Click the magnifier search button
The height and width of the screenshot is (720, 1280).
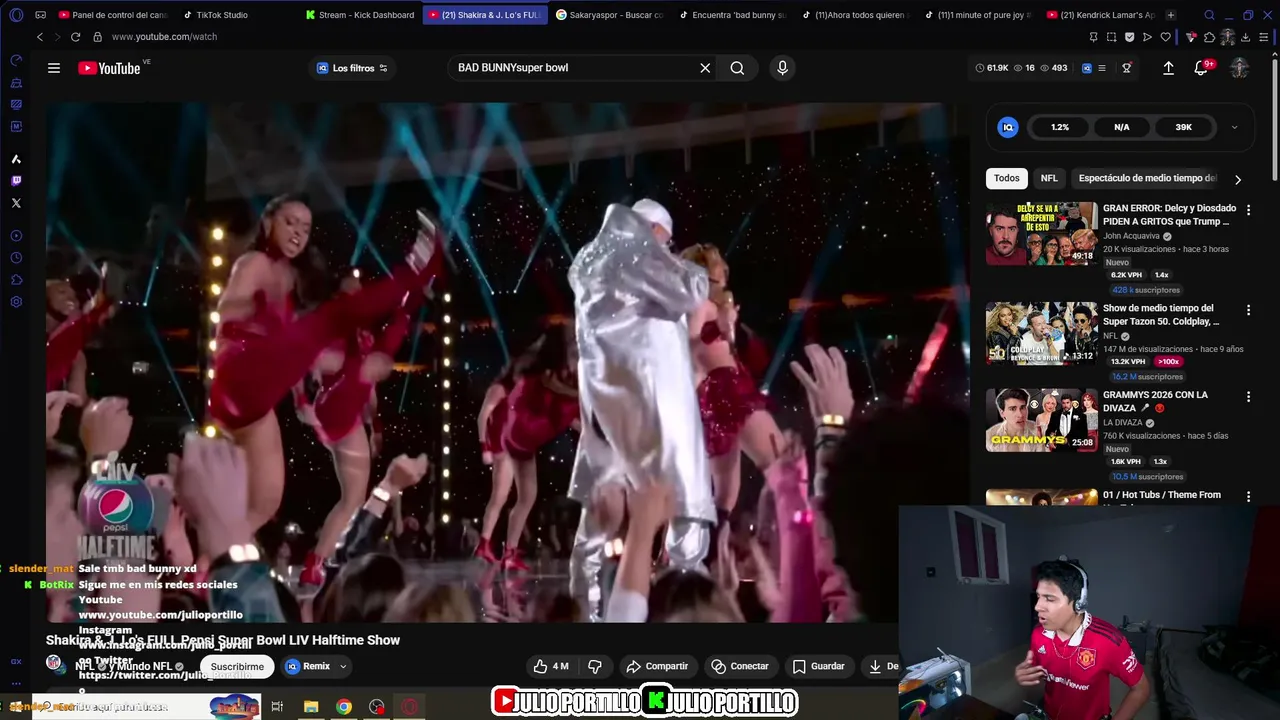[x=737, y=68]
